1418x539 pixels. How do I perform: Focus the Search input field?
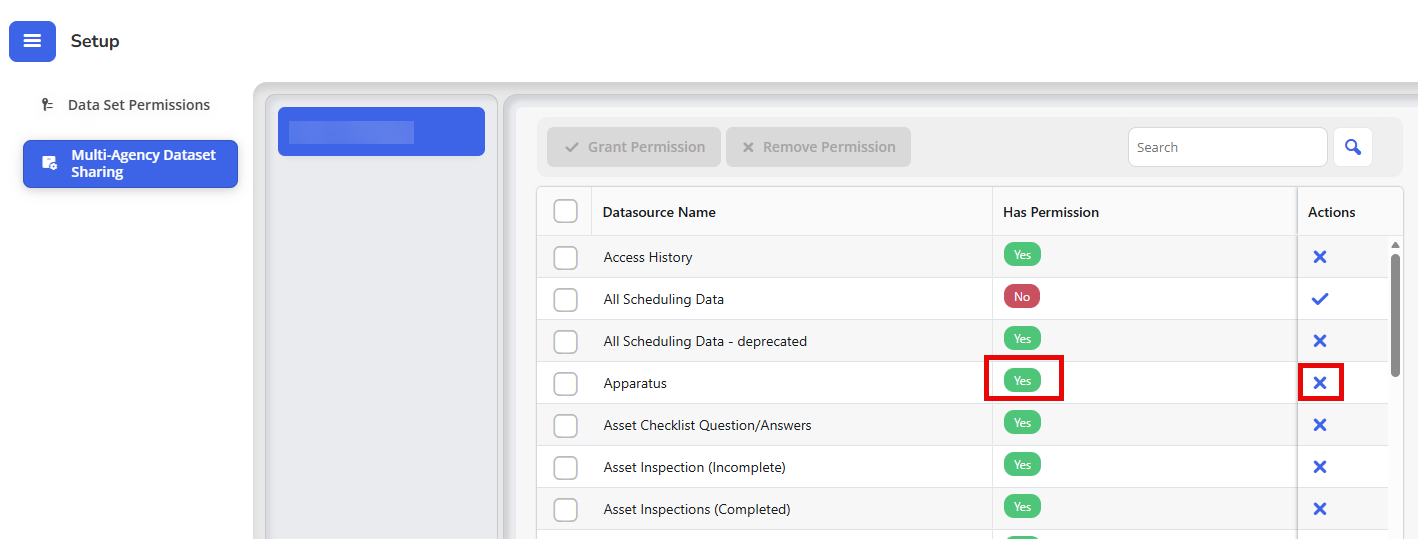pos(1228,147)
